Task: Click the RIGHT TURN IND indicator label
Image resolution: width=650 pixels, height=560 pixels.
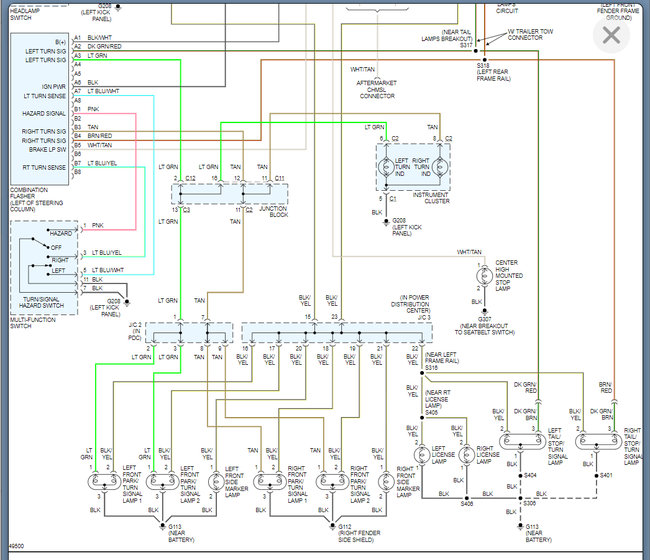Action: pyautogui.click(x=421, y=167)
